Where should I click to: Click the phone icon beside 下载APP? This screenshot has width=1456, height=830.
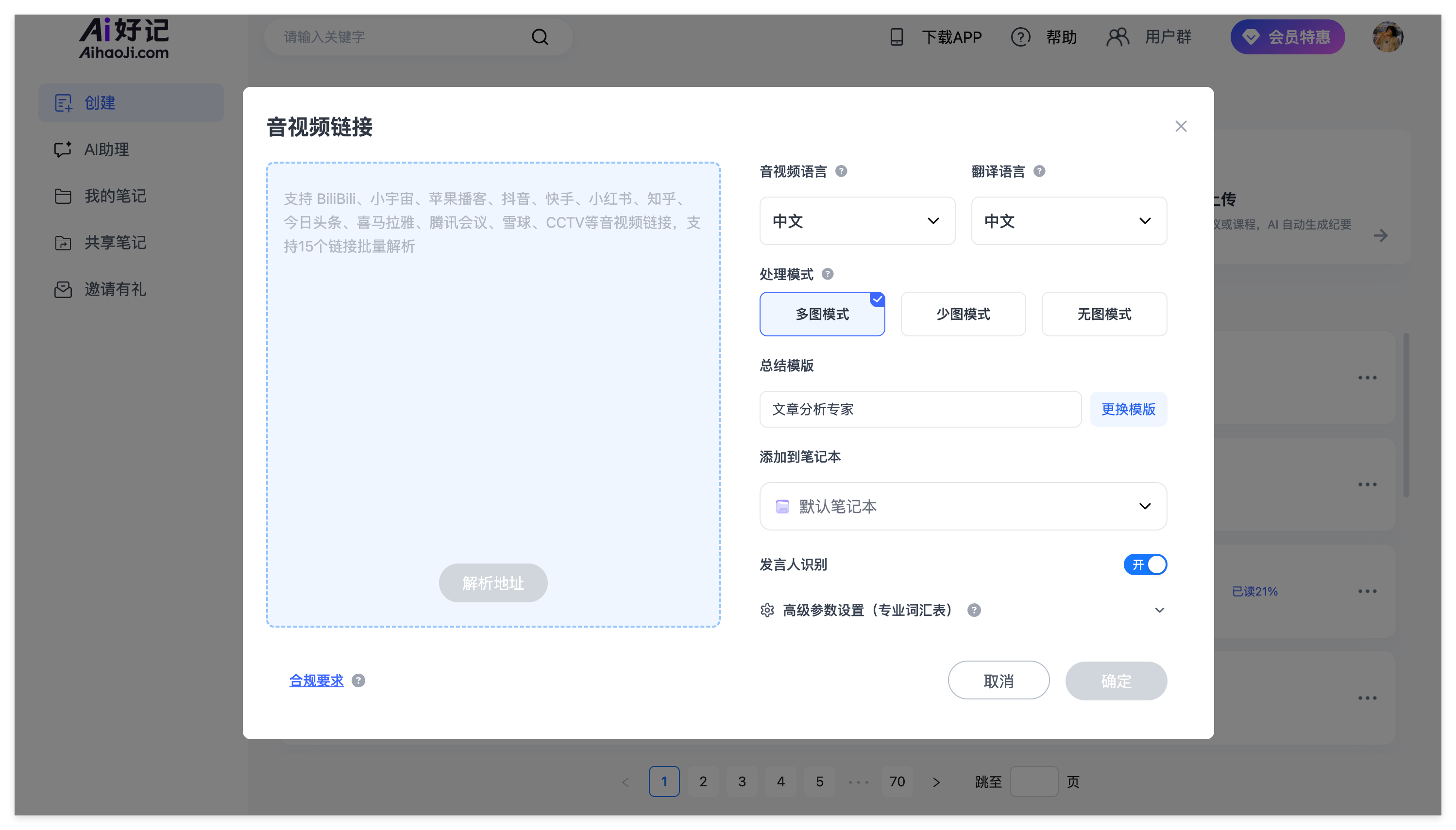tap(897, 37)
